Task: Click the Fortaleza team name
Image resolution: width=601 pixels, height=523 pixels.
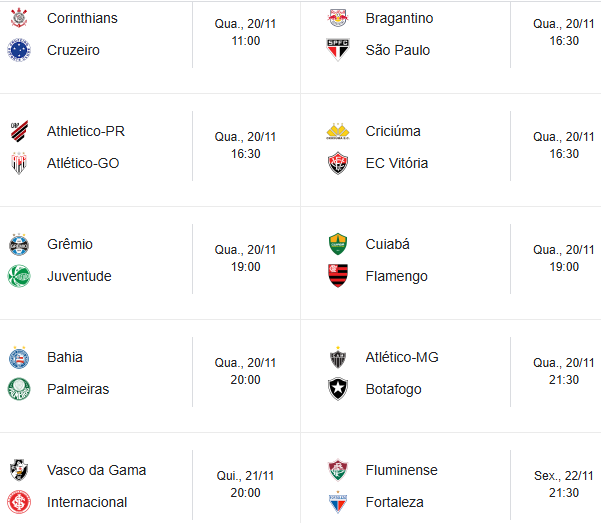Action: [x=394, y=502]
